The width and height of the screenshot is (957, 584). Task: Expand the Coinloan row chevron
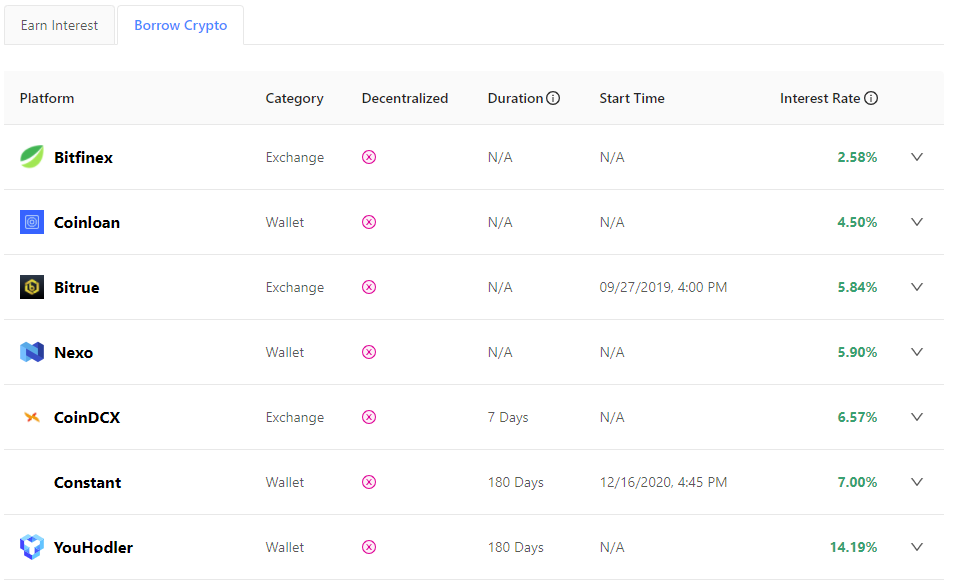pos(917,222)
